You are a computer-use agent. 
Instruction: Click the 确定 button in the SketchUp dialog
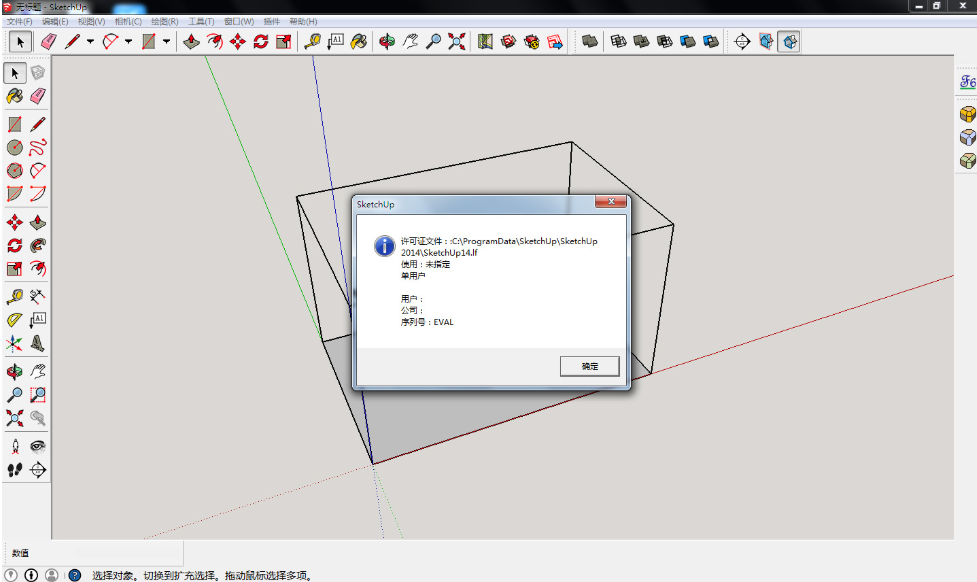coord(589,366)
